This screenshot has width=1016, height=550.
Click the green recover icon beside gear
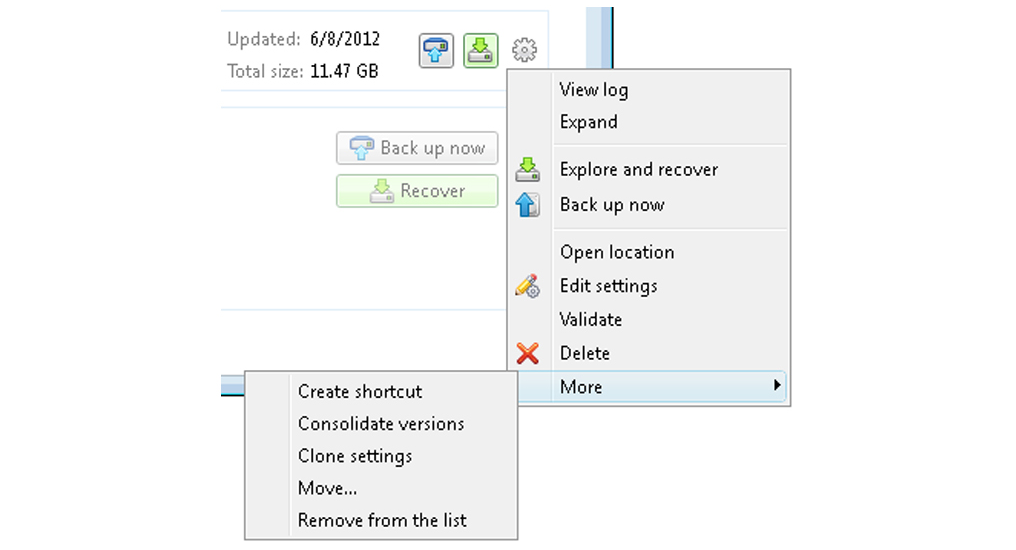pyautogui.click(x=481, y=50)
